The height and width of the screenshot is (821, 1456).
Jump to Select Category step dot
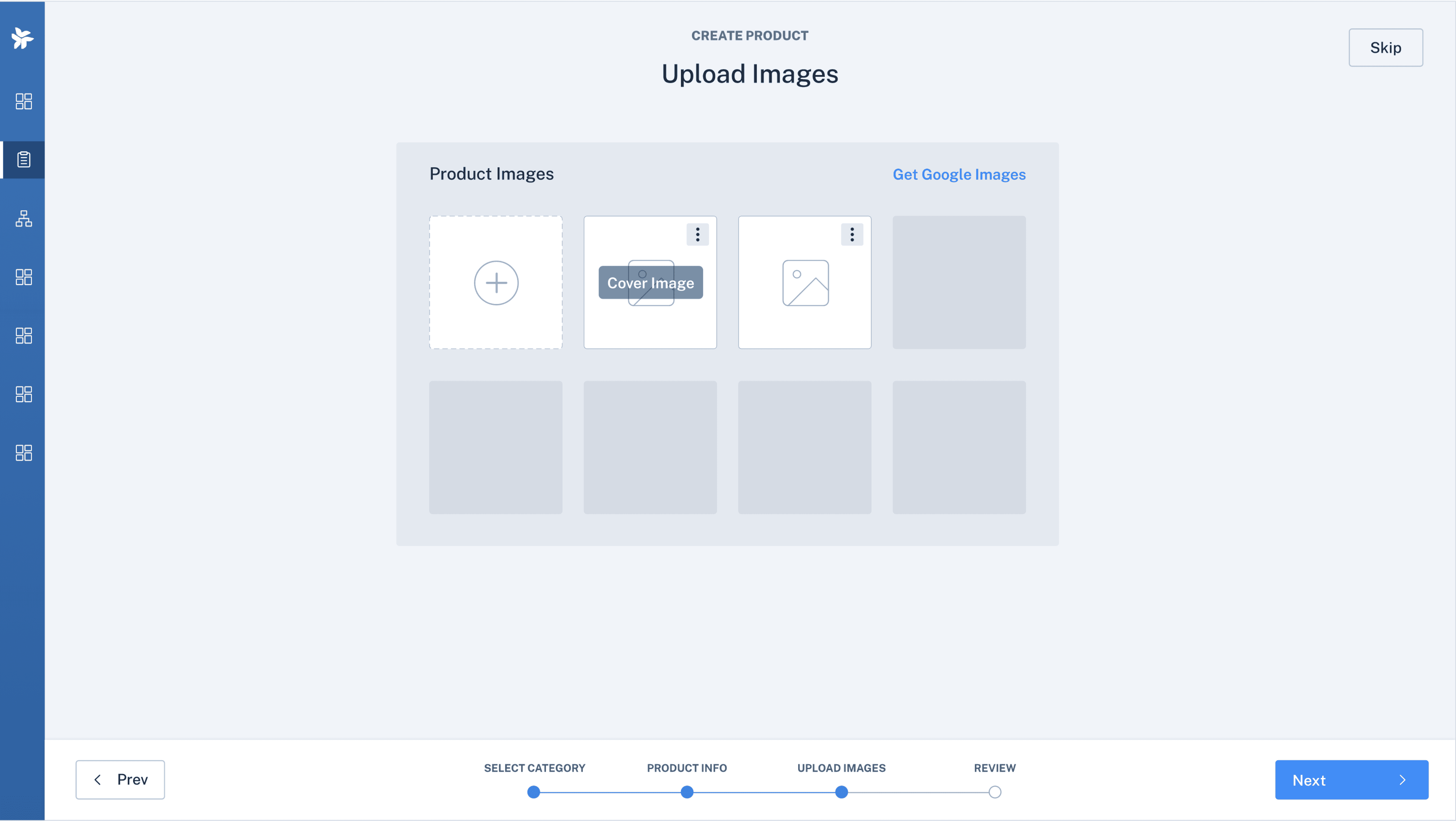click(x=534, y=792)
